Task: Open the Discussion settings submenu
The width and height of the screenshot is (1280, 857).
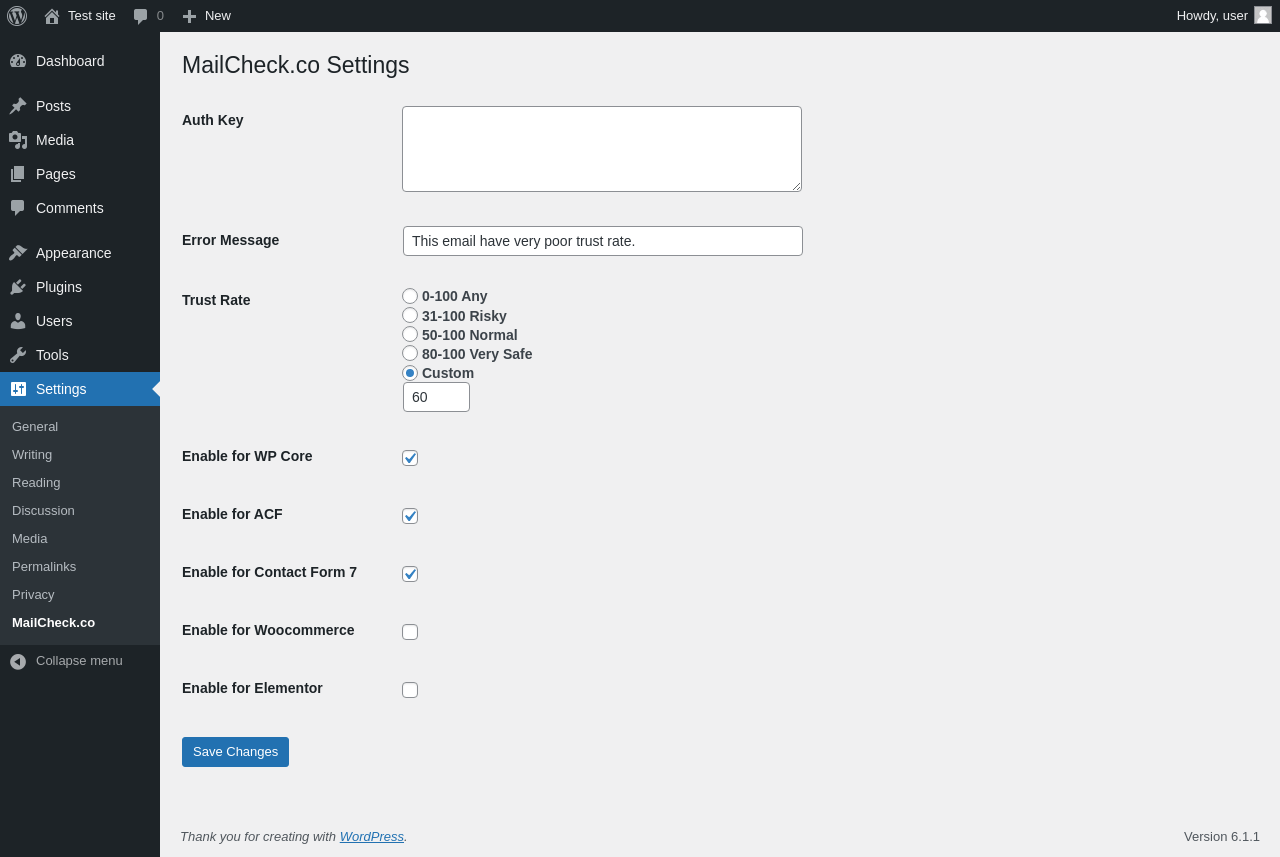Action: [x=43, y=510]
